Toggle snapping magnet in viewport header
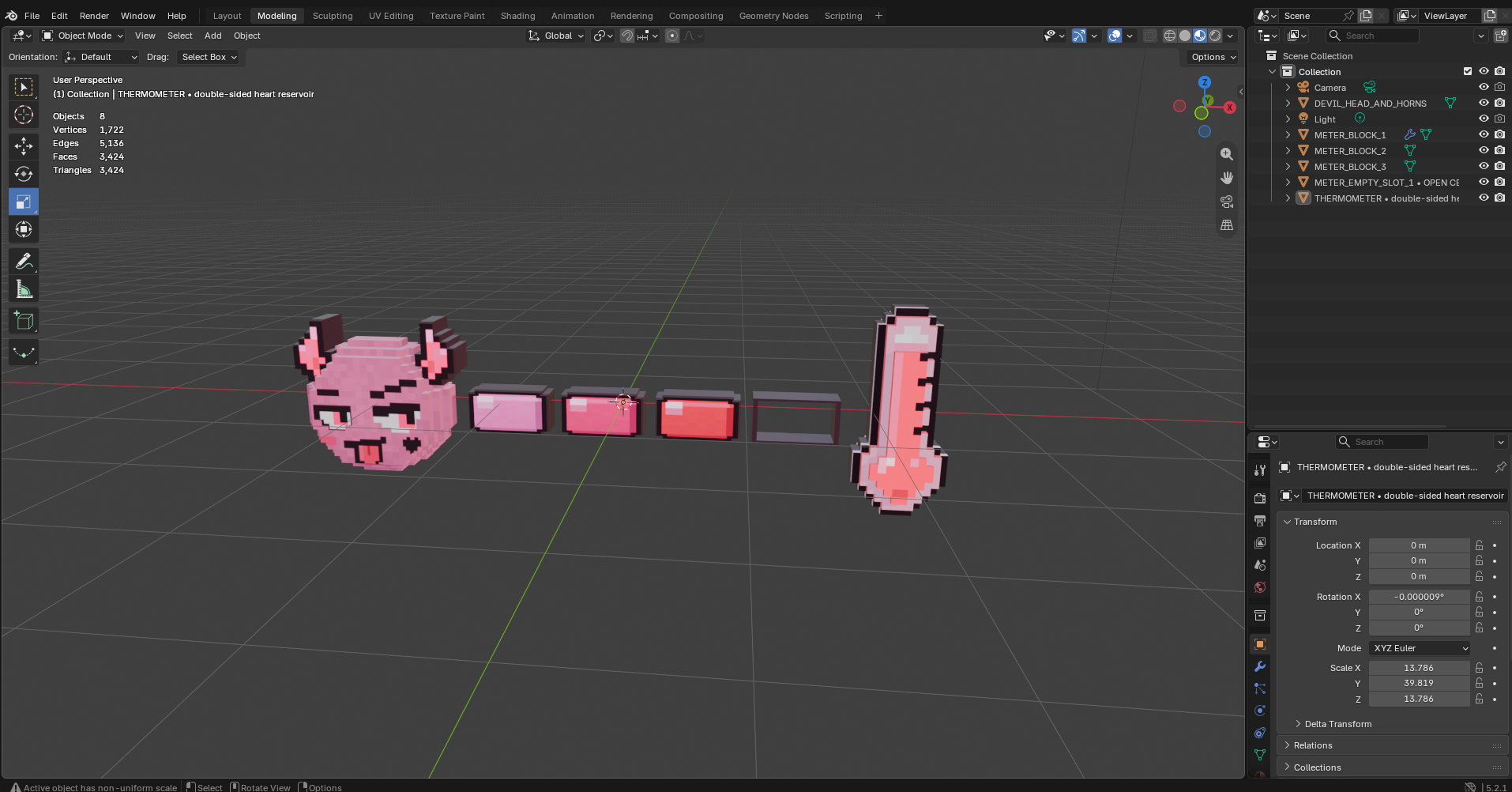The width and height of the screenshot is (1512, 792). [x=627, y=36]
